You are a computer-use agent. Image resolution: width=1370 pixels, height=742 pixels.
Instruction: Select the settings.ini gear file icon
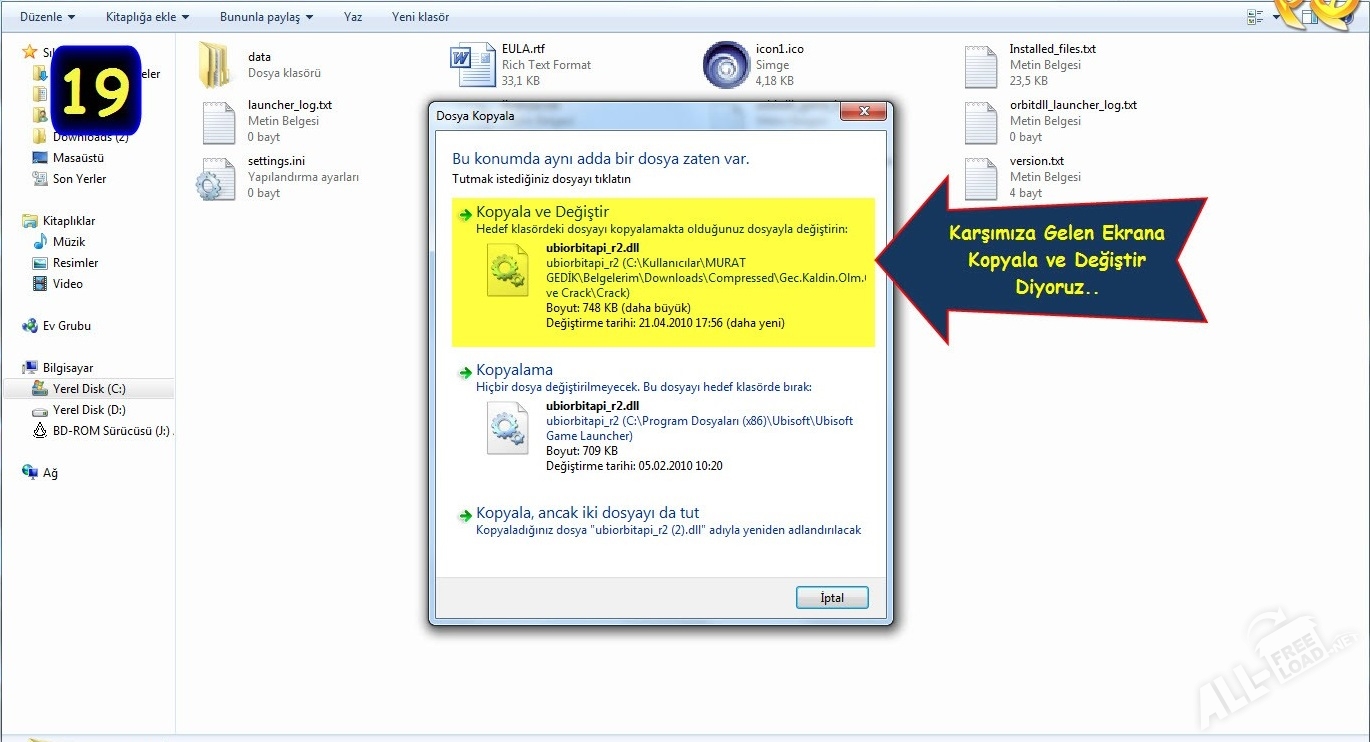215,178
